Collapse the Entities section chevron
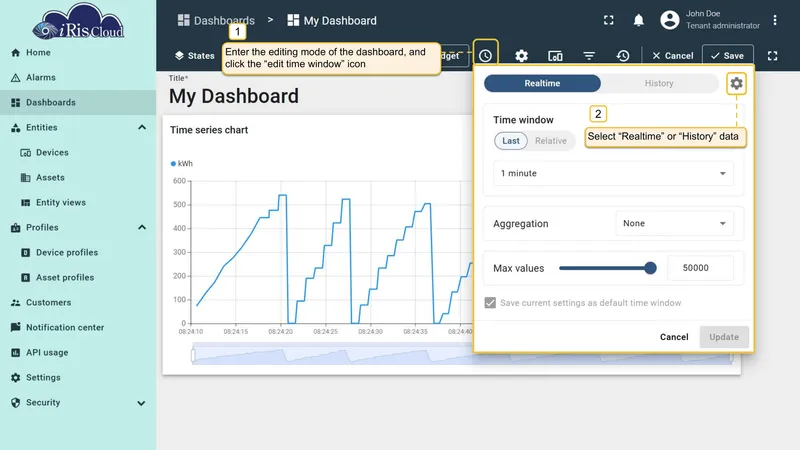Screen dimensions: 800x450 (142, 128)
